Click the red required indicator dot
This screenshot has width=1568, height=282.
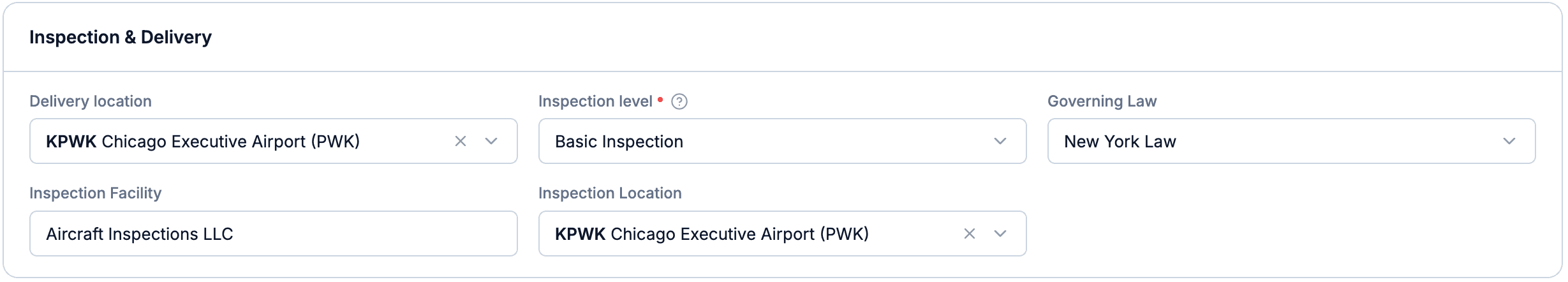[660, 100]
